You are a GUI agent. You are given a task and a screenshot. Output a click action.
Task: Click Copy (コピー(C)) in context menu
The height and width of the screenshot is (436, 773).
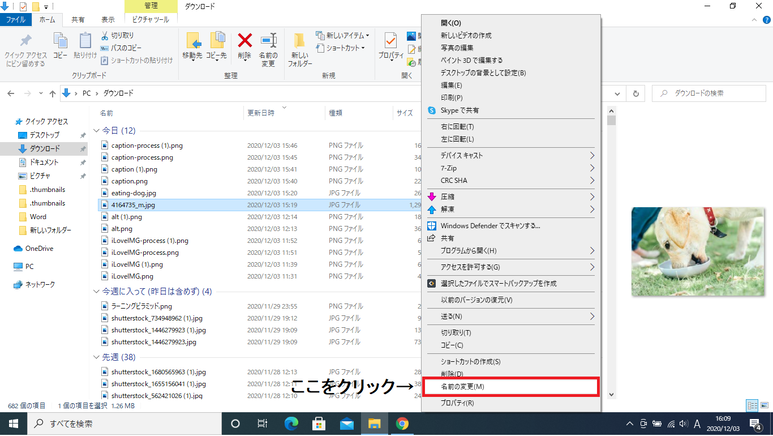point(511,345)
